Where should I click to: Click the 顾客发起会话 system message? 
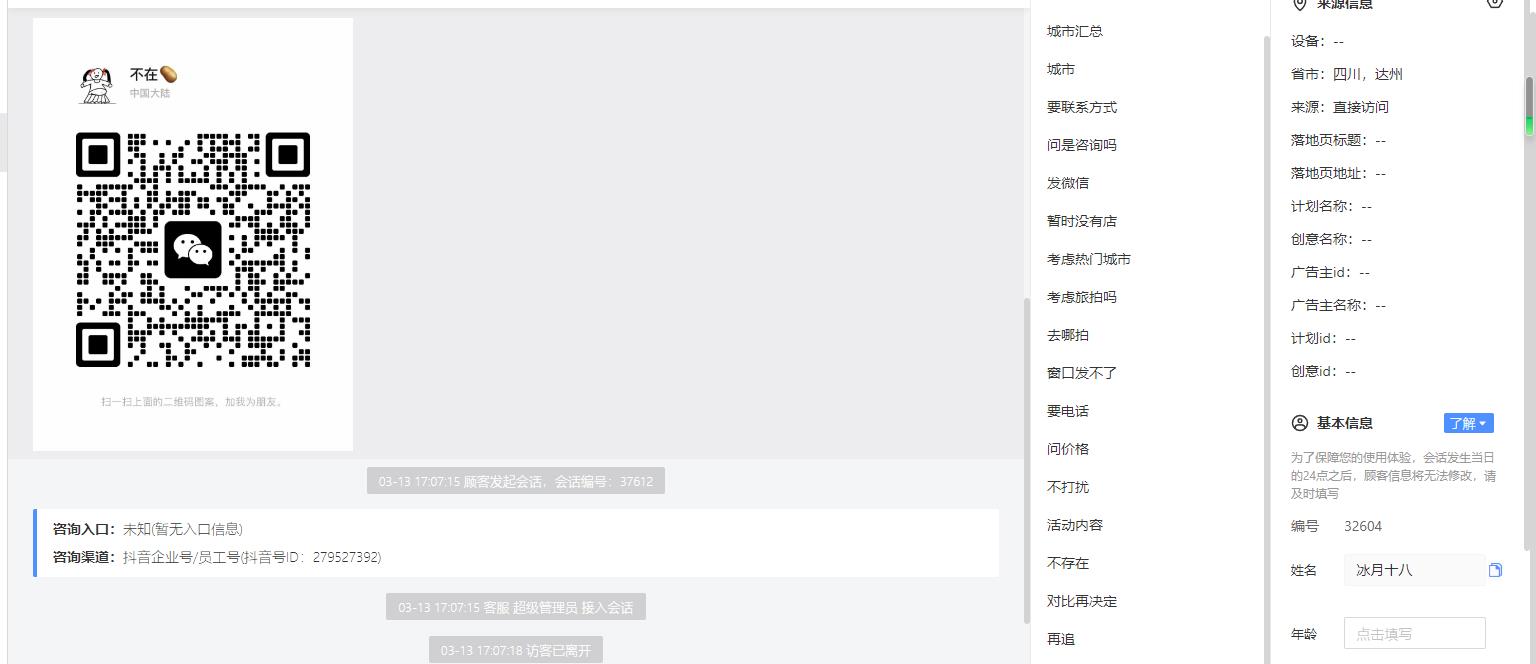pos(516,481)
